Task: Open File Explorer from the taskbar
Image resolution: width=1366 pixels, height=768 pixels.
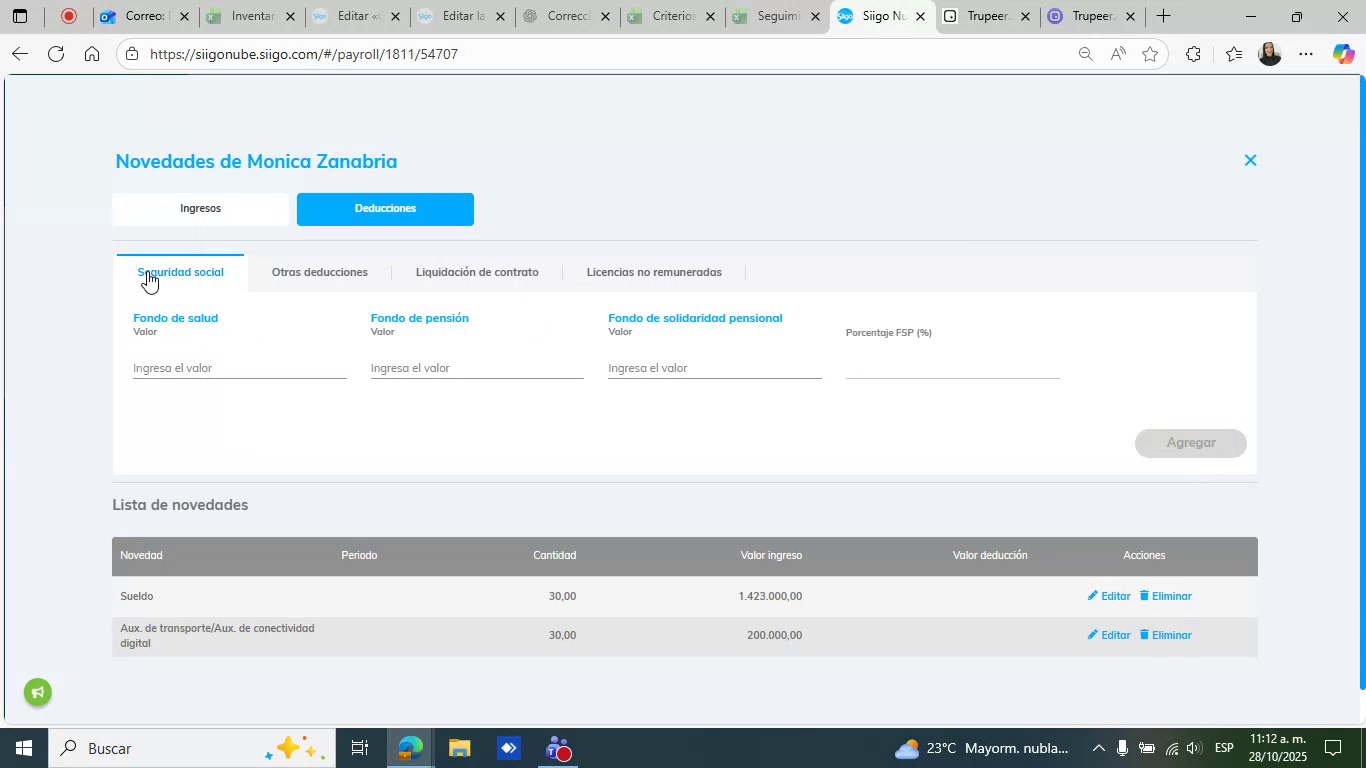Action: (459, 748)
